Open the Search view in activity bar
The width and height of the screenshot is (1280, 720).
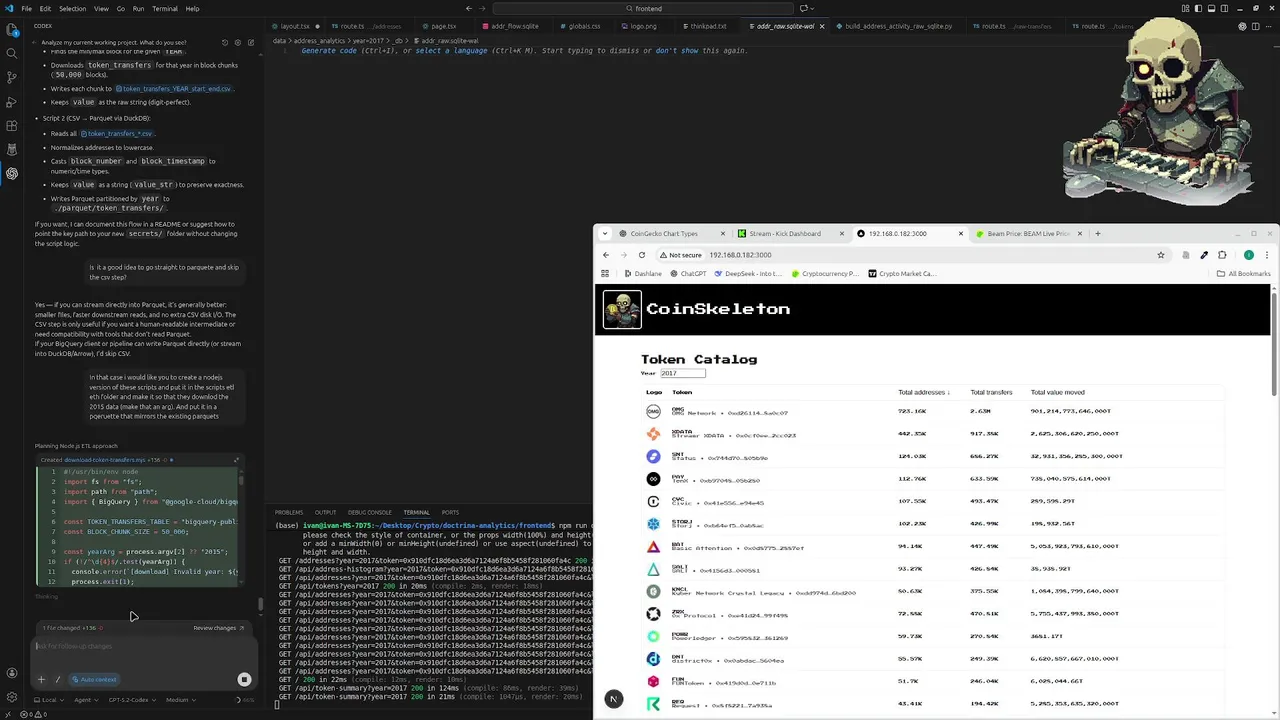tap(12, 54)
